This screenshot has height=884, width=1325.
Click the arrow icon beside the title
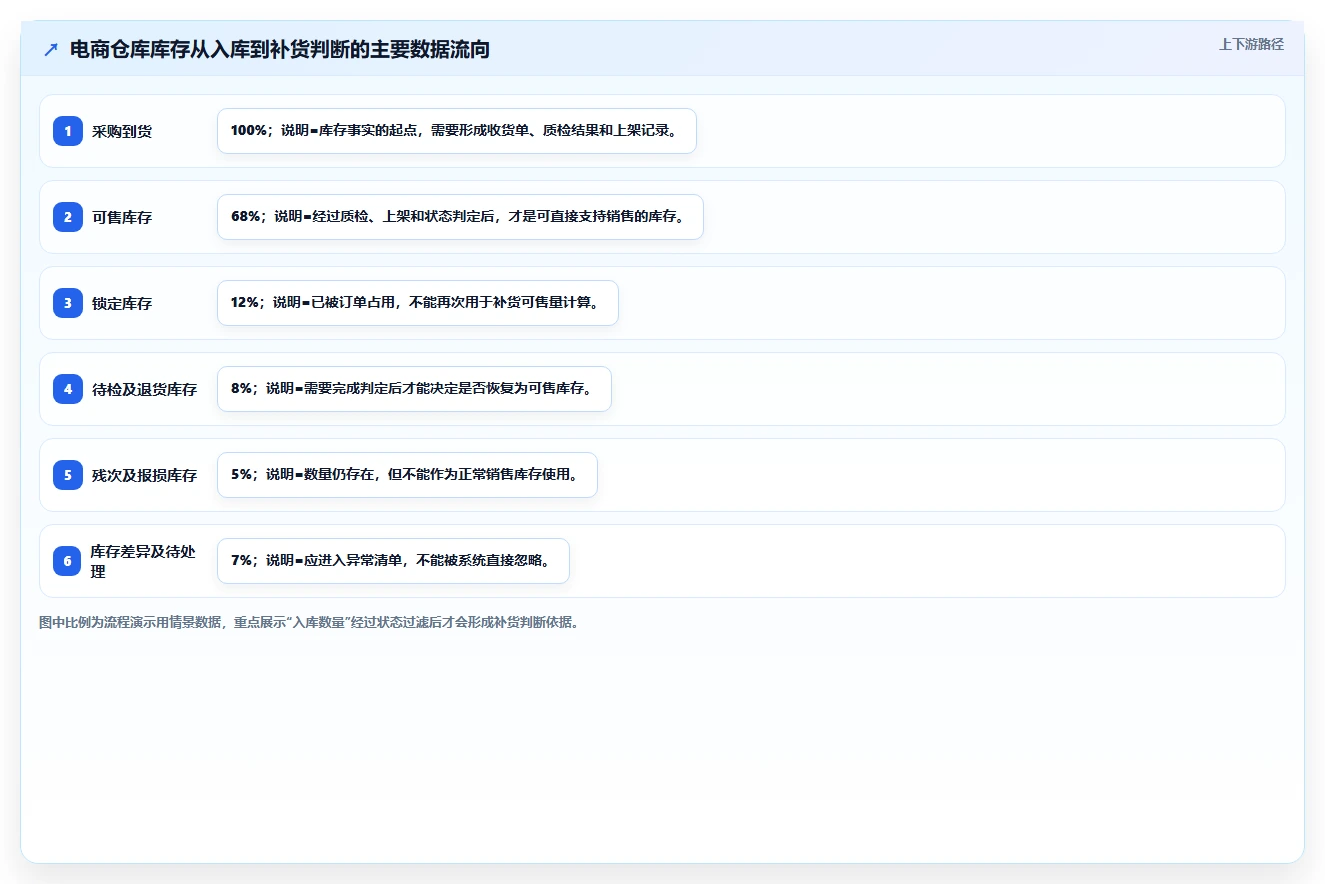tap(51, 50)
